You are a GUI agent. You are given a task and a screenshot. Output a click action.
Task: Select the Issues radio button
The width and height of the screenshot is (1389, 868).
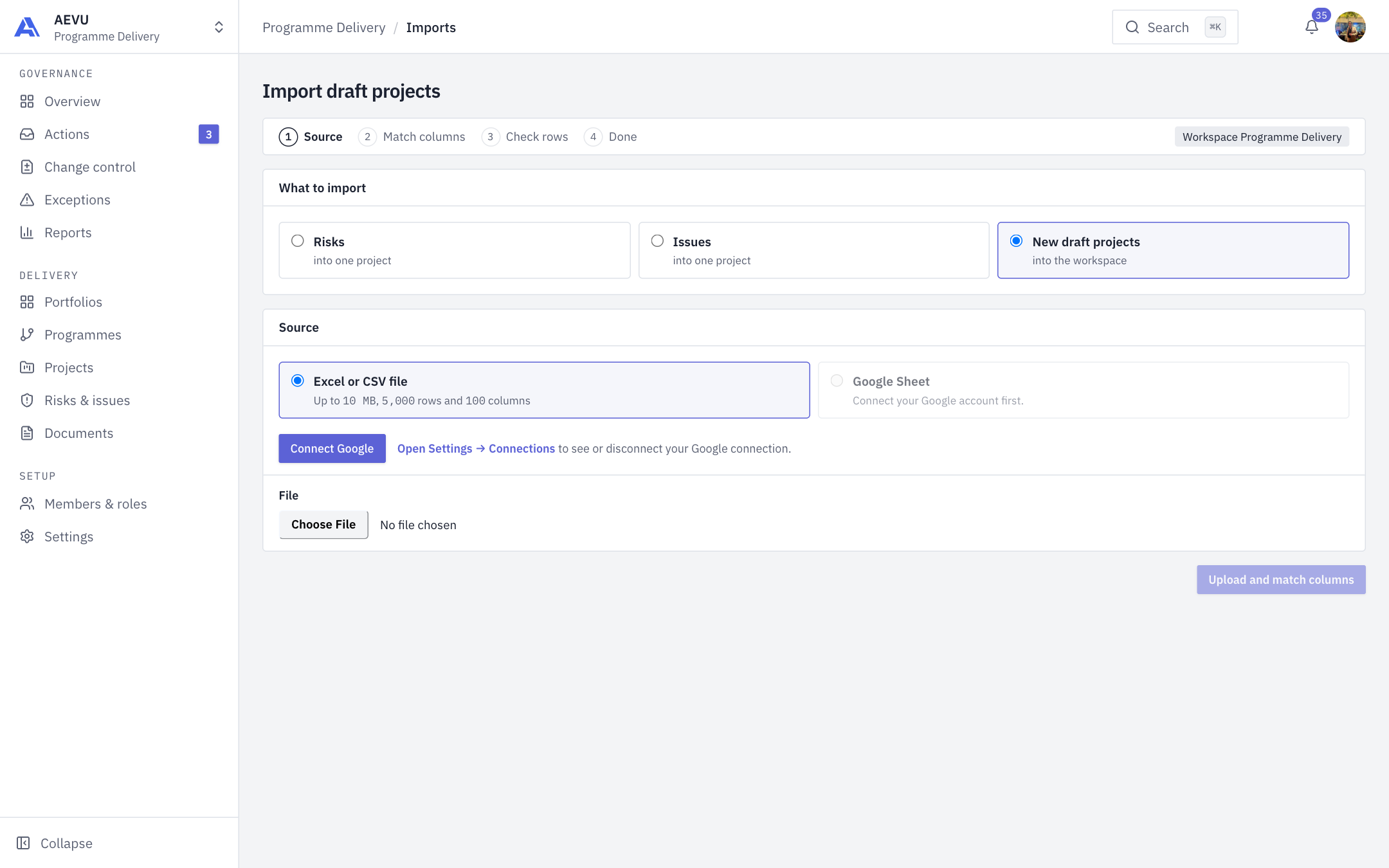657,241
